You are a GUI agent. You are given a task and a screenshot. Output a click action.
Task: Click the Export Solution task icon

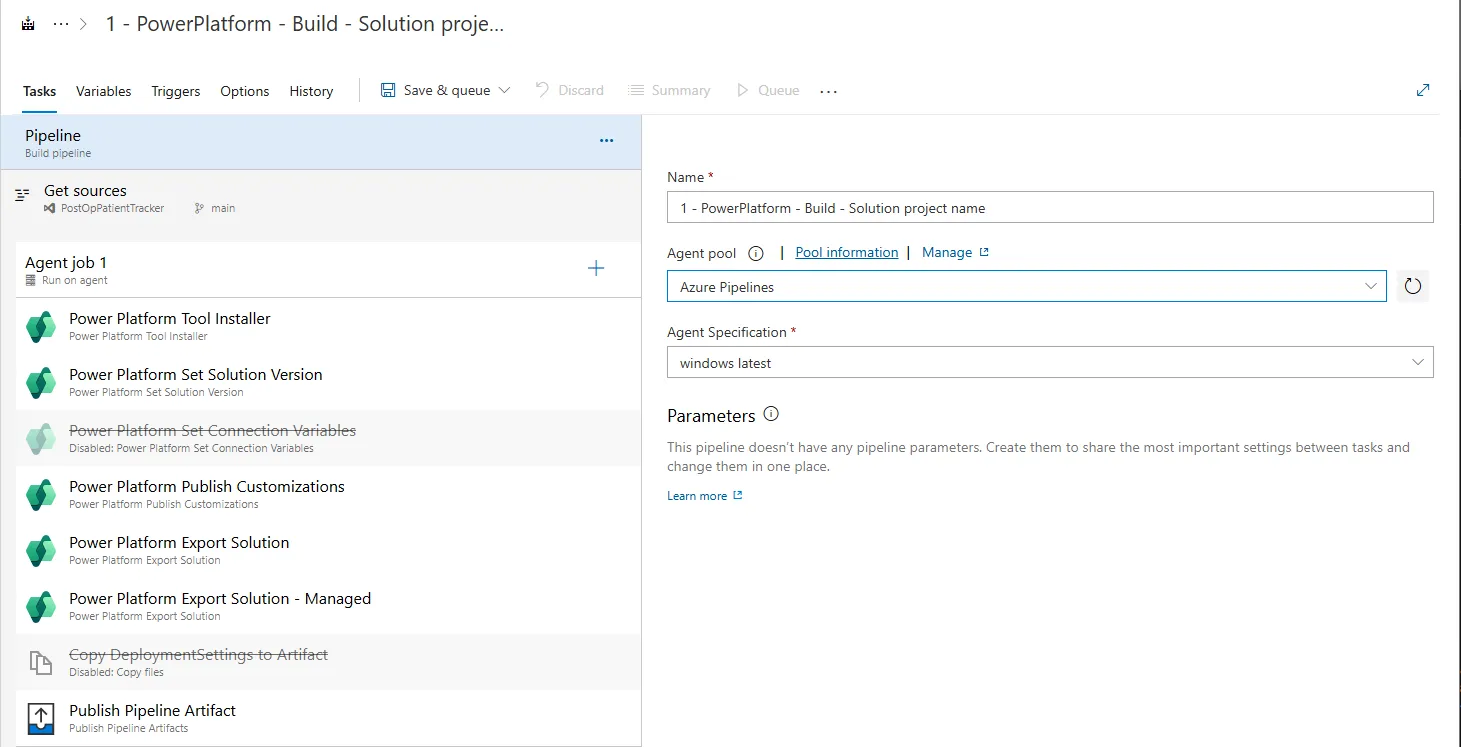click(x=41, y=550)
